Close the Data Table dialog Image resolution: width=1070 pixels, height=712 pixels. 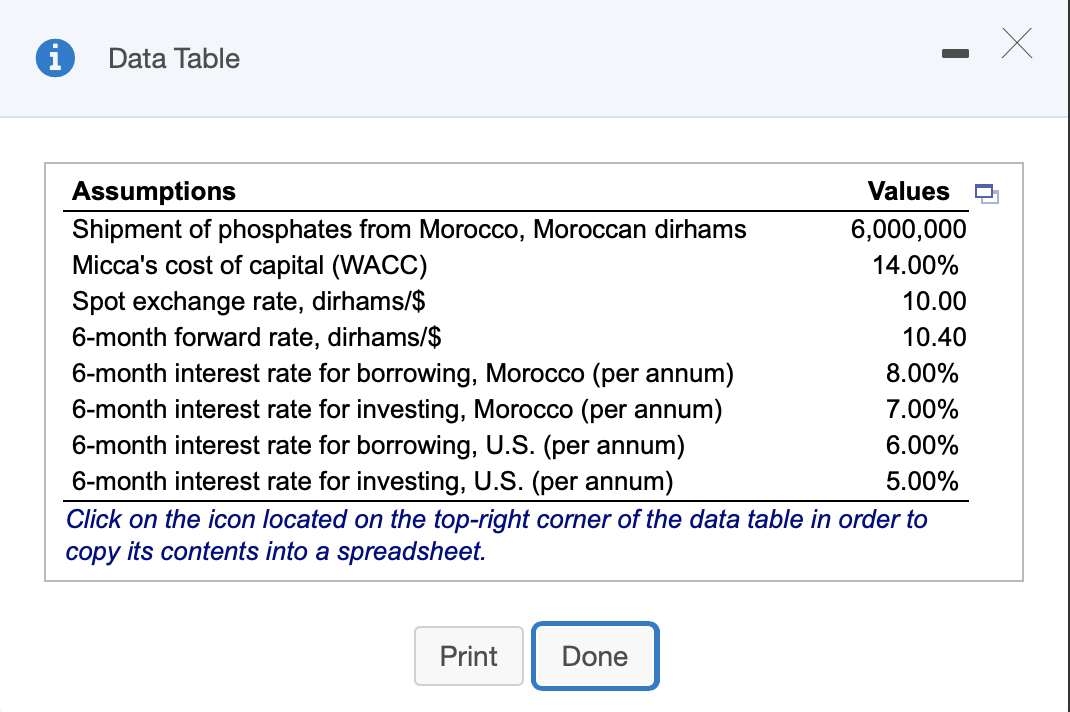1015,45
